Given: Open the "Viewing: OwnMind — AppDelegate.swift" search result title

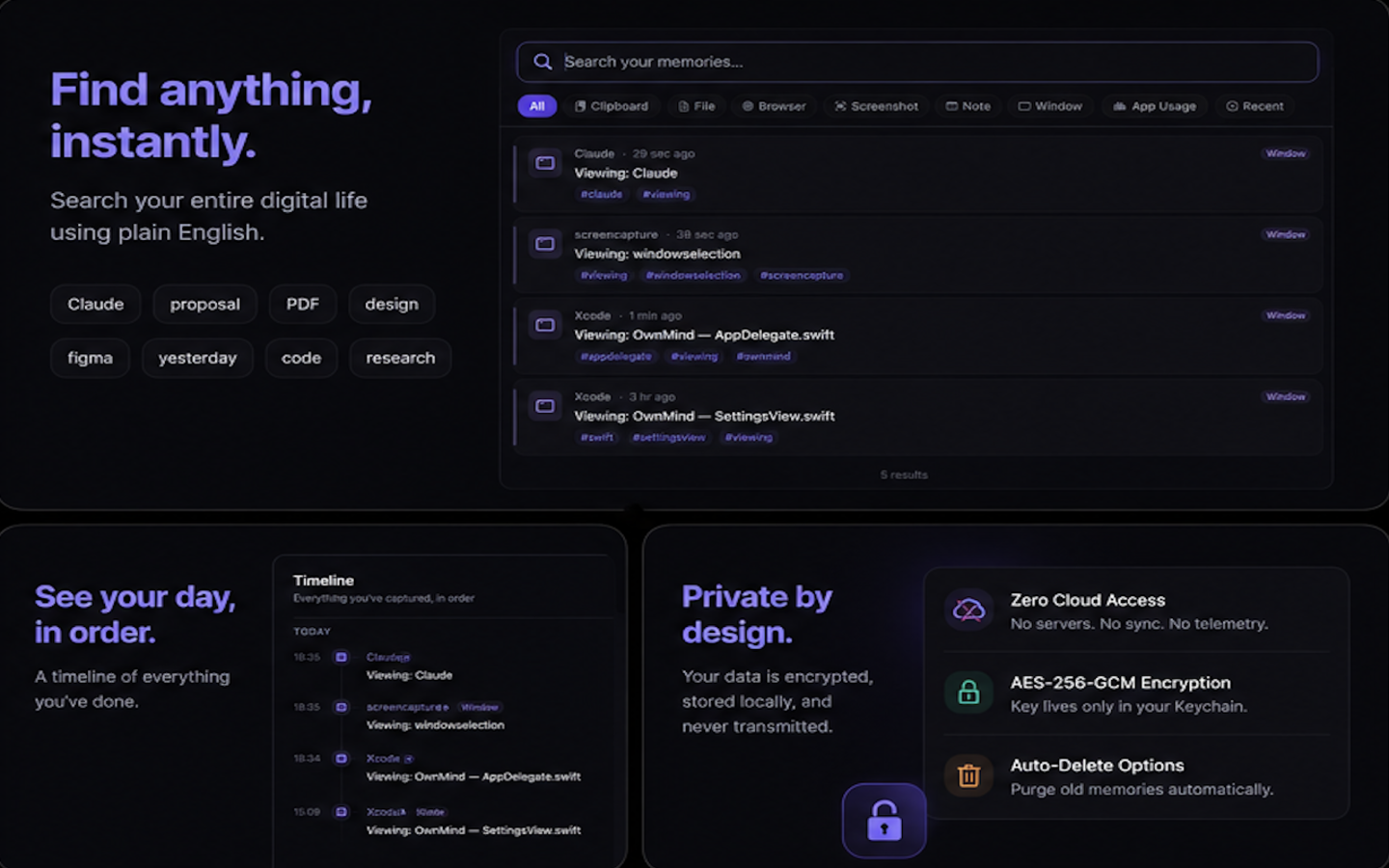Looking at the screenshot, I should point(704,336).
